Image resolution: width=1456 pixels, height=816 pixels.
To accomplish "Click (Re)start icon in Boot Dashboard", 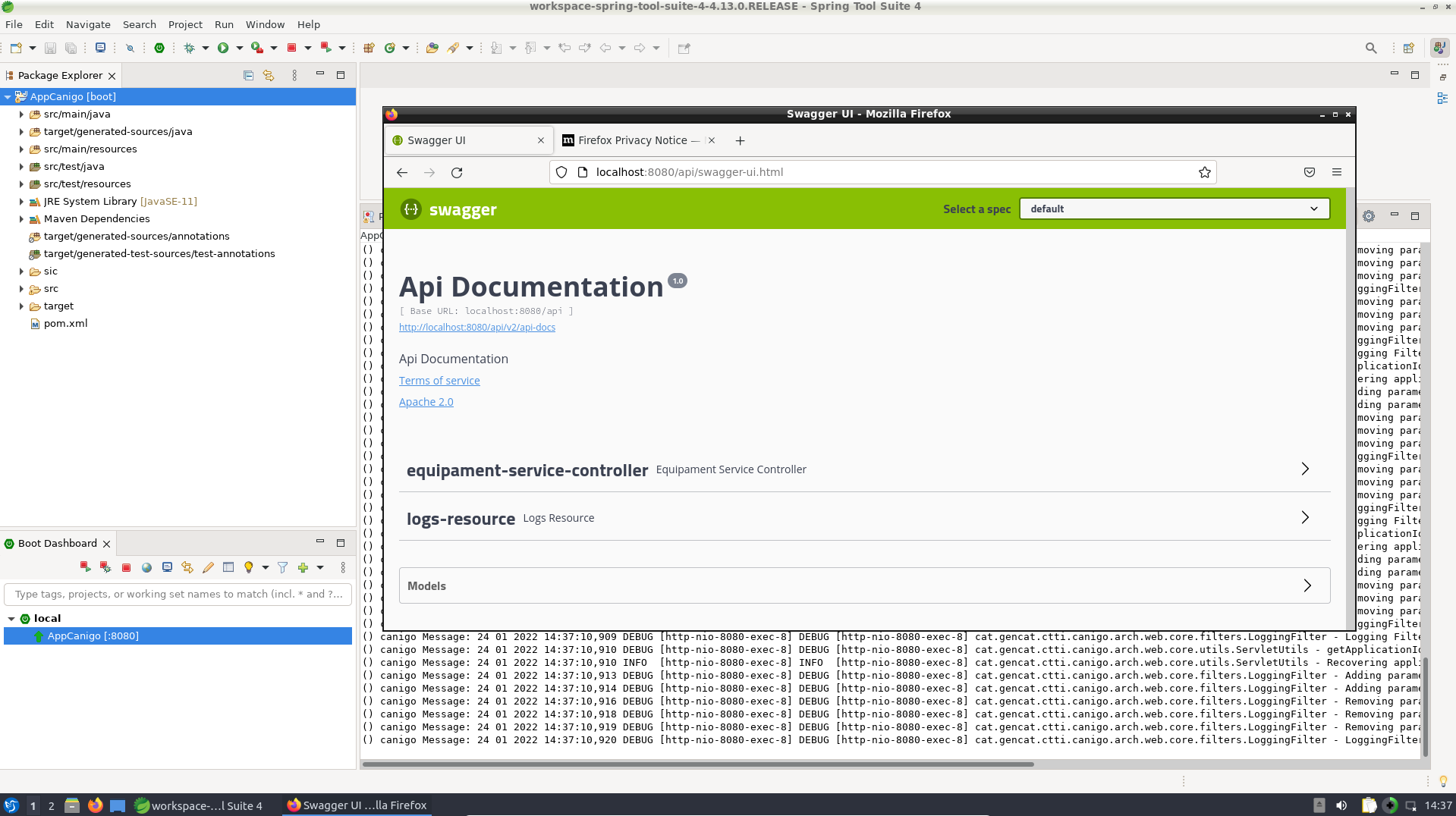I will click(86, 567).
